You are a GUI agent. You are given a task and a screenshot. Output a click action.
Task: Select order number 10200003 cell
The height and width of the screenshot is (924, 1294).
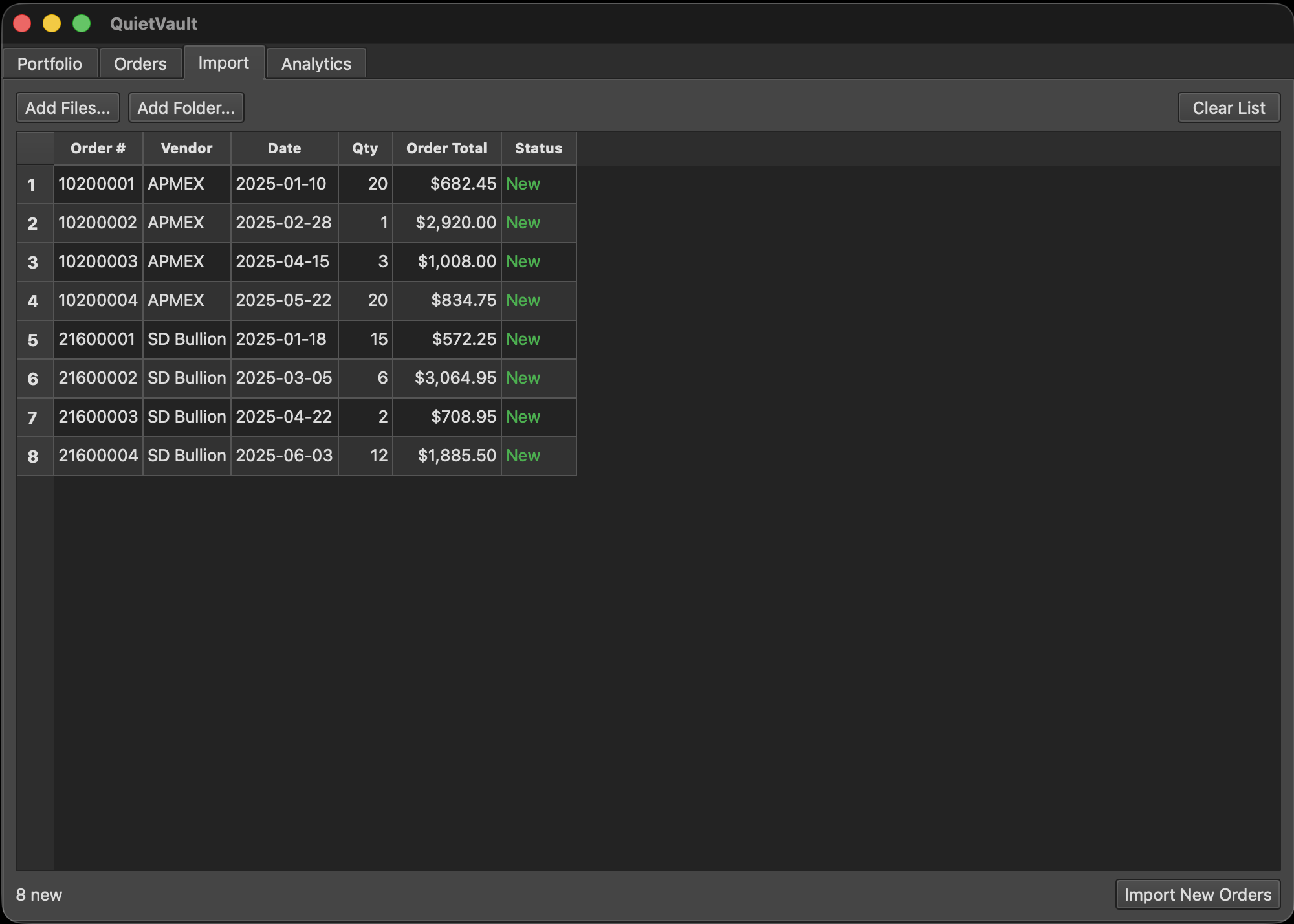[98, 262]
